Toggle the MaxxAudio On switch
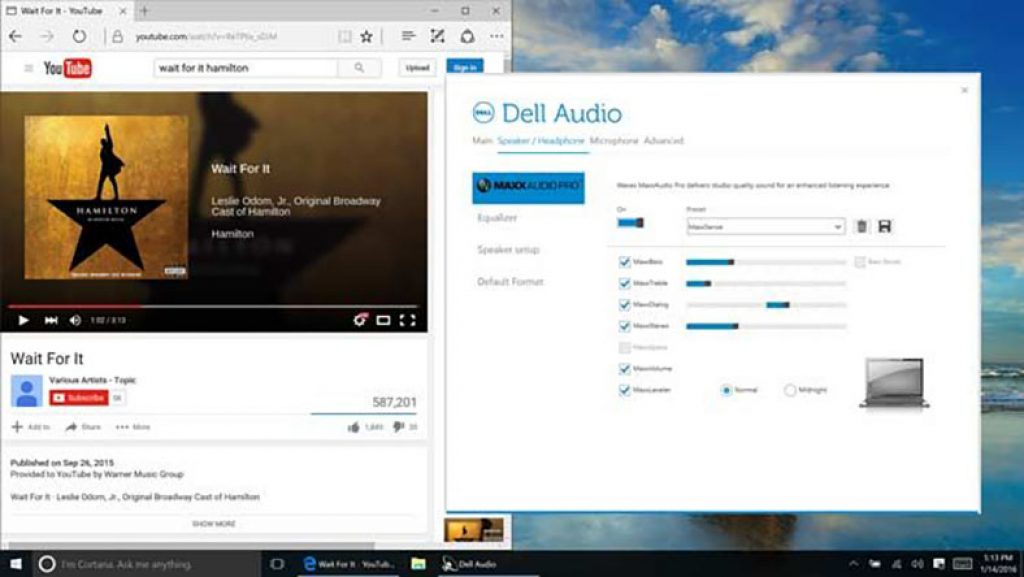 (630, 223)
